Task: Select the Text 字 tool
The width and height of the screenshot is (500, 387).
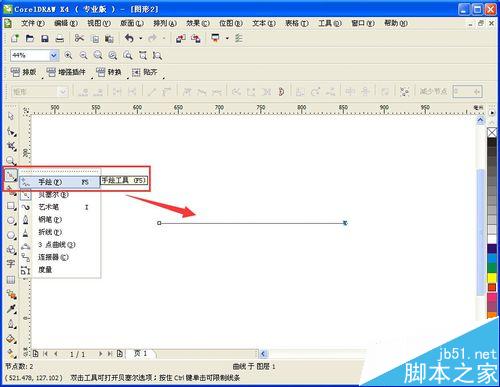Action: click(x=11, y=264)
